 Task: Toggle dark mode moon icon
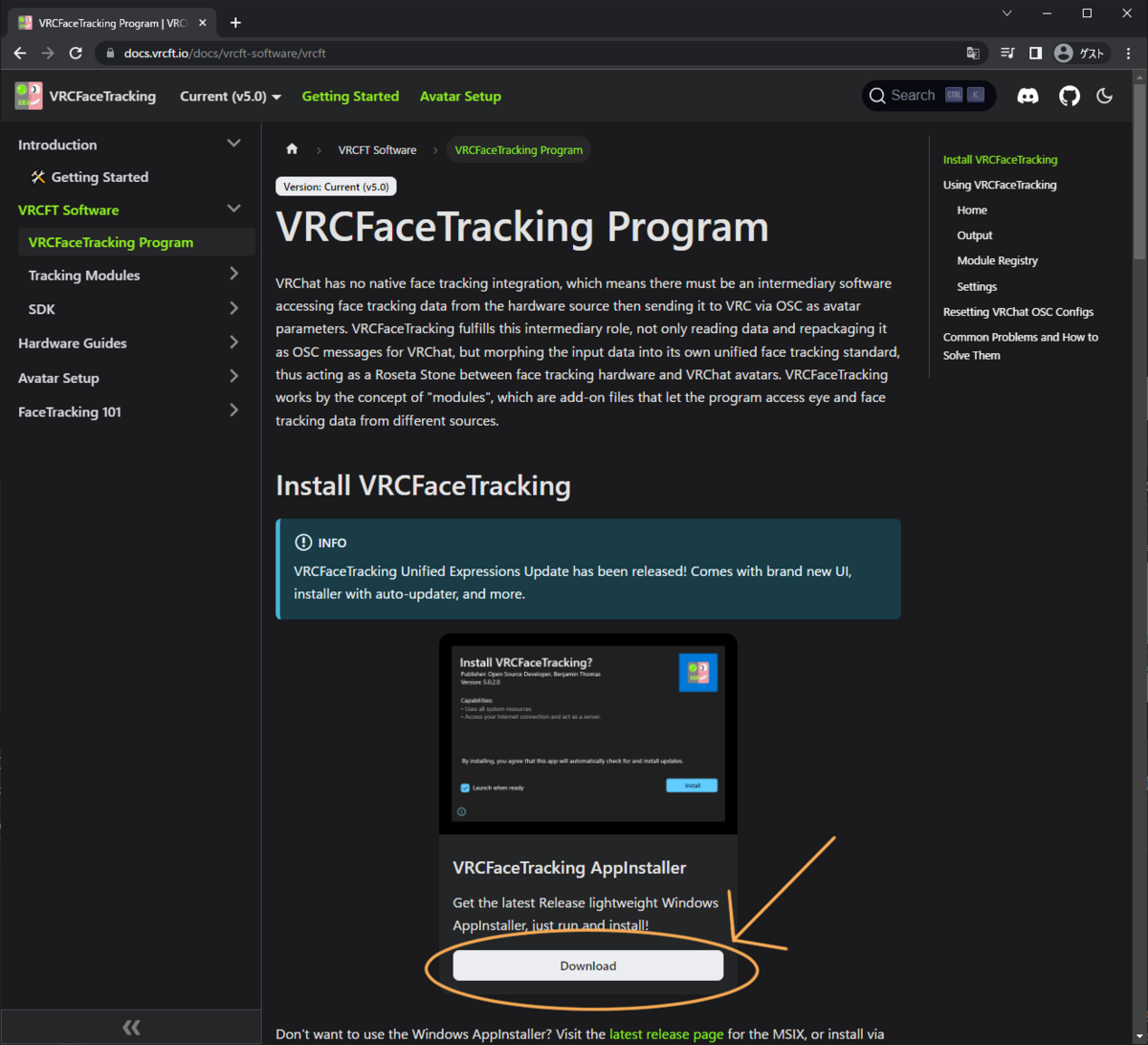(x=1105, y=96)
